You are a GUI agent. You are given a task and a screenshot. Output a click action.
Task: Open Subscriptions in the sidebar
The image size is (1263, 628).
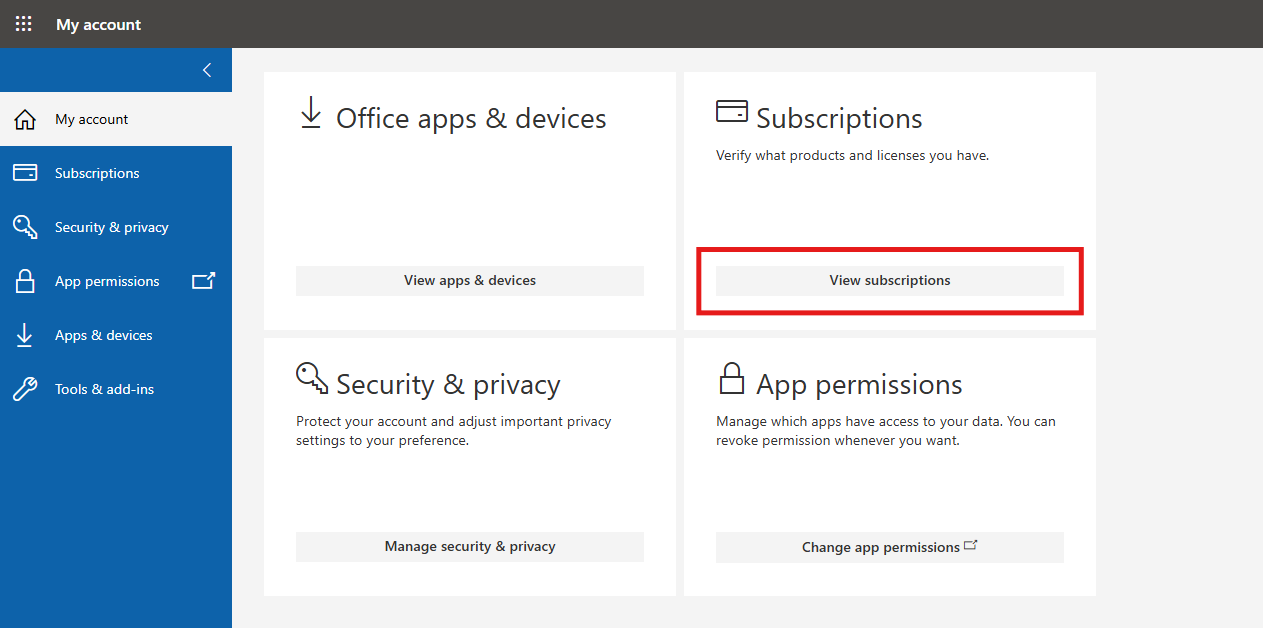pos(116,173)
